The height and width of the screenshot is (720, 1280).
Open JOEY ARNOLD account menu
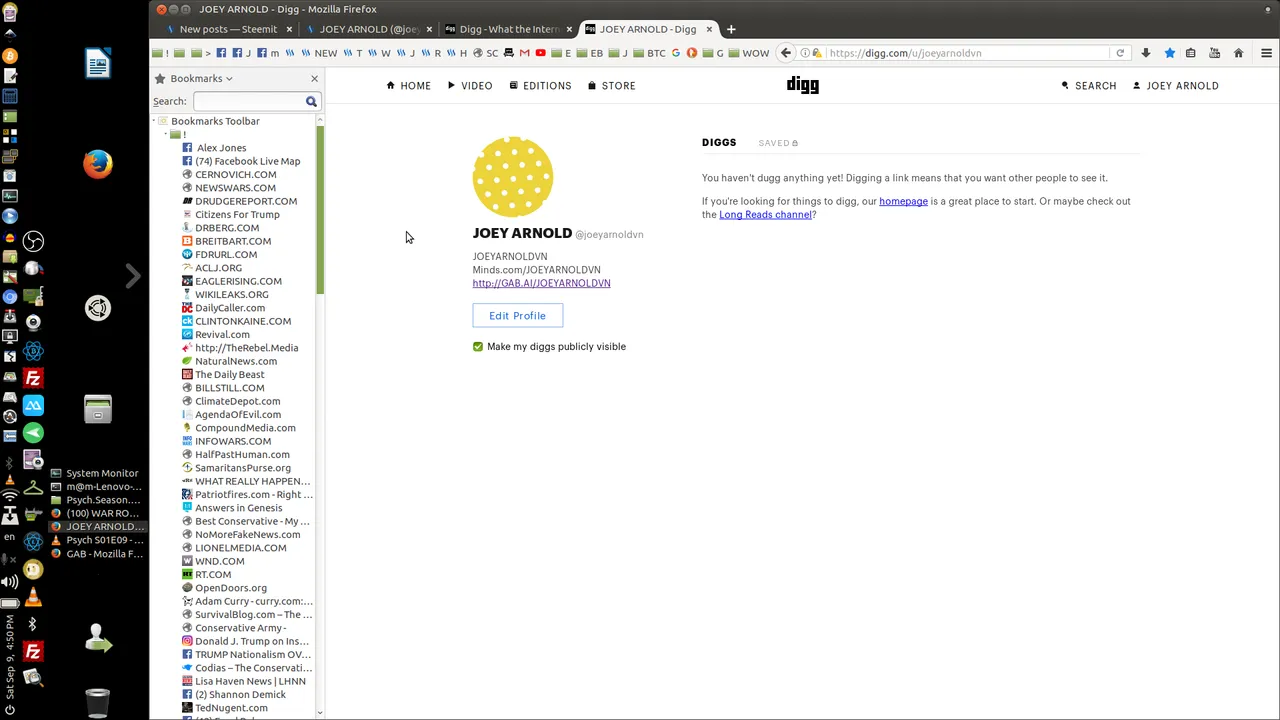point(1176,86)
